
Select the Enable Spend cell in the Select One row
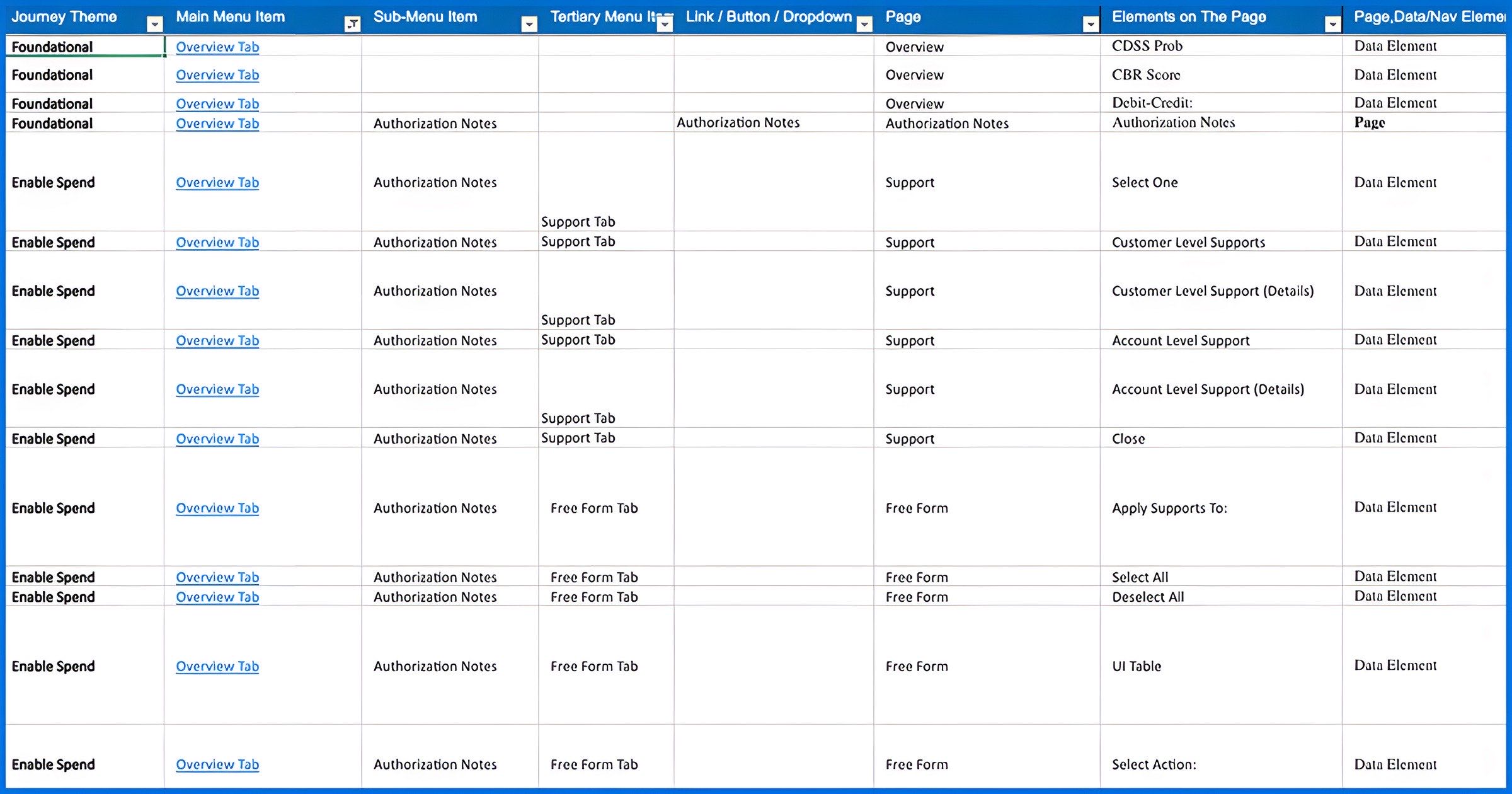(x=84, y=182)
